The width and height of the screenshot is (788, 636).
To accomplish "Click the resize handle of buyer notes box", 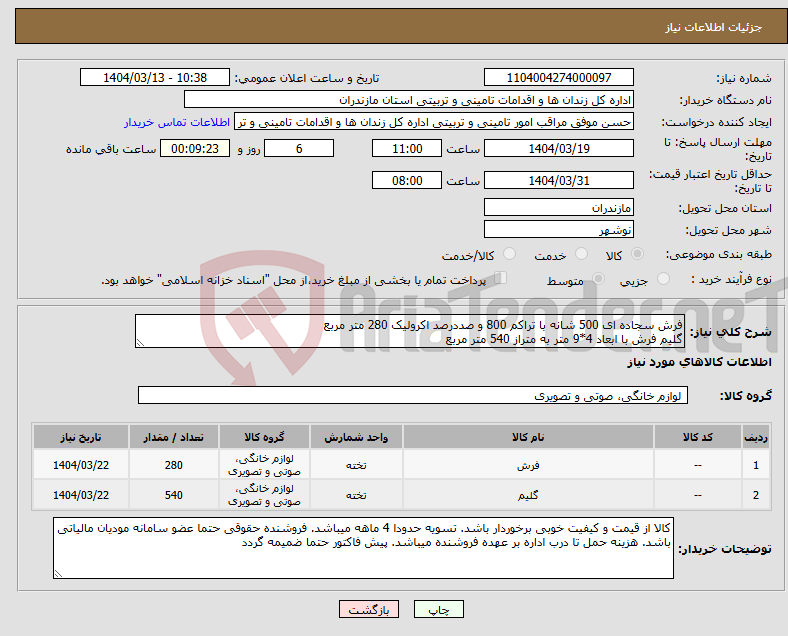I will tap(58, 573).
